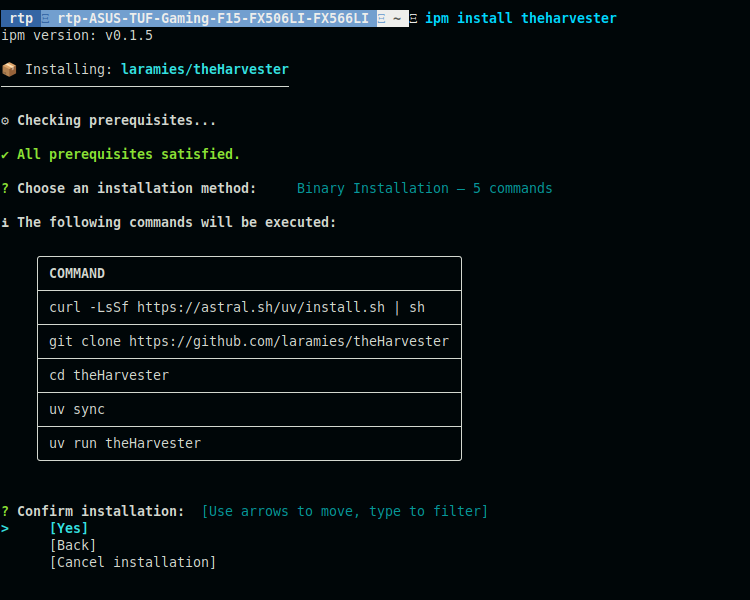Click the typed ipm install theharvester command
750x600 pixels.
click(x=520, y=19)
